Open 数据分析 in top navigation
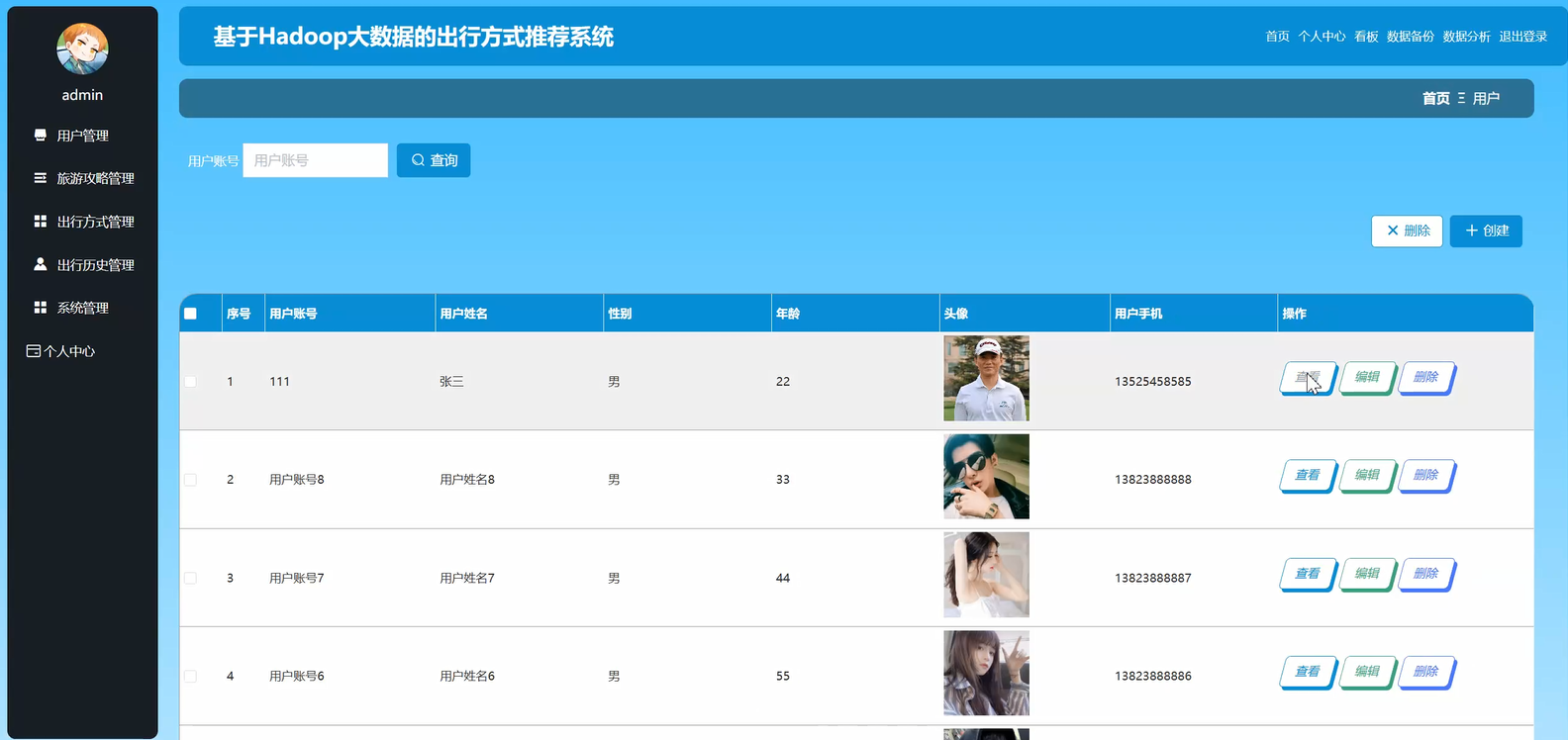This screenshot has width=1568, height=740. 1466,37
